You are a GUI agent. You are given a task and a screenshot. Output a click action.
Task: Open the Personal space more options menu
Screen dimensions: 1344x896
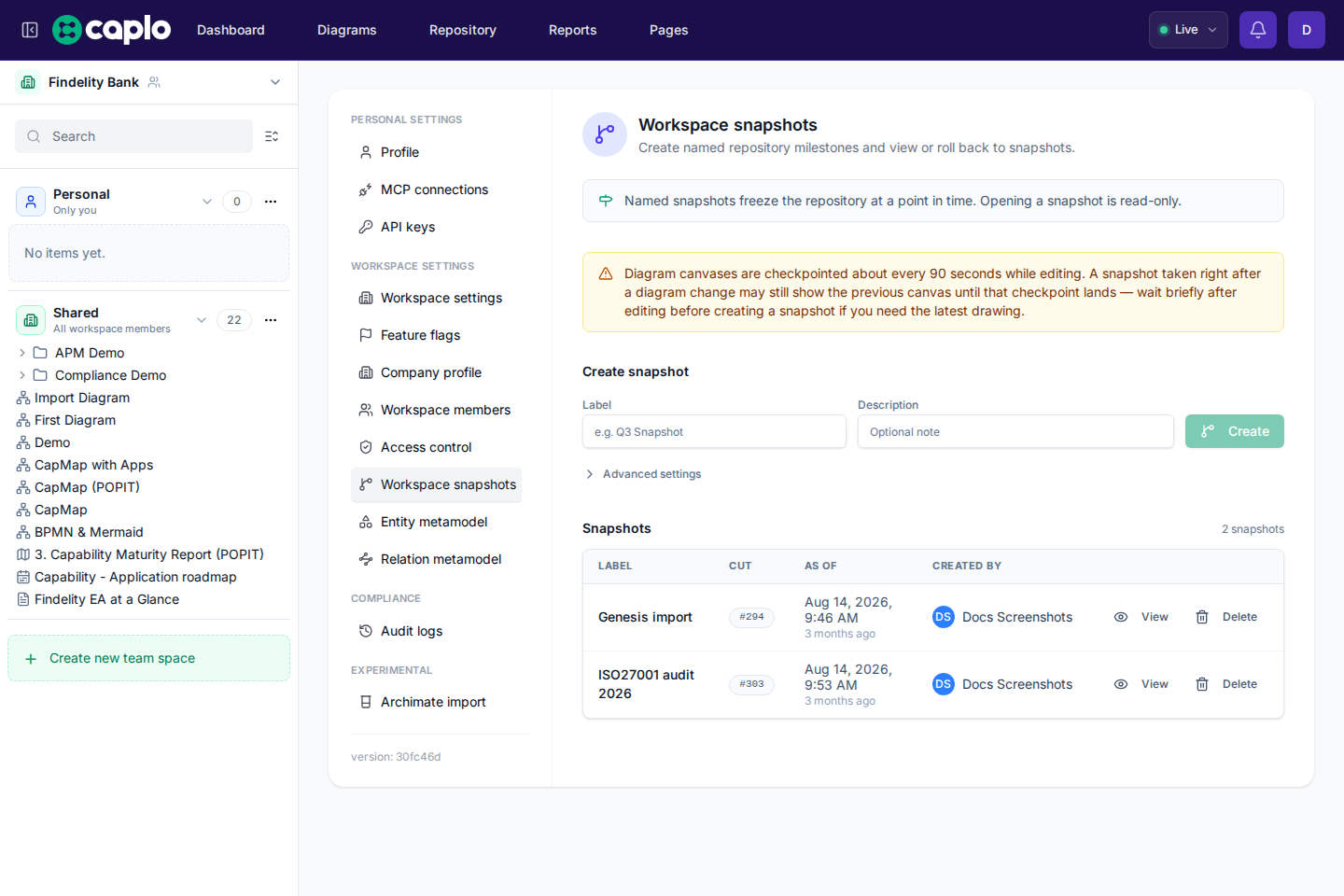tap(271, 202)
